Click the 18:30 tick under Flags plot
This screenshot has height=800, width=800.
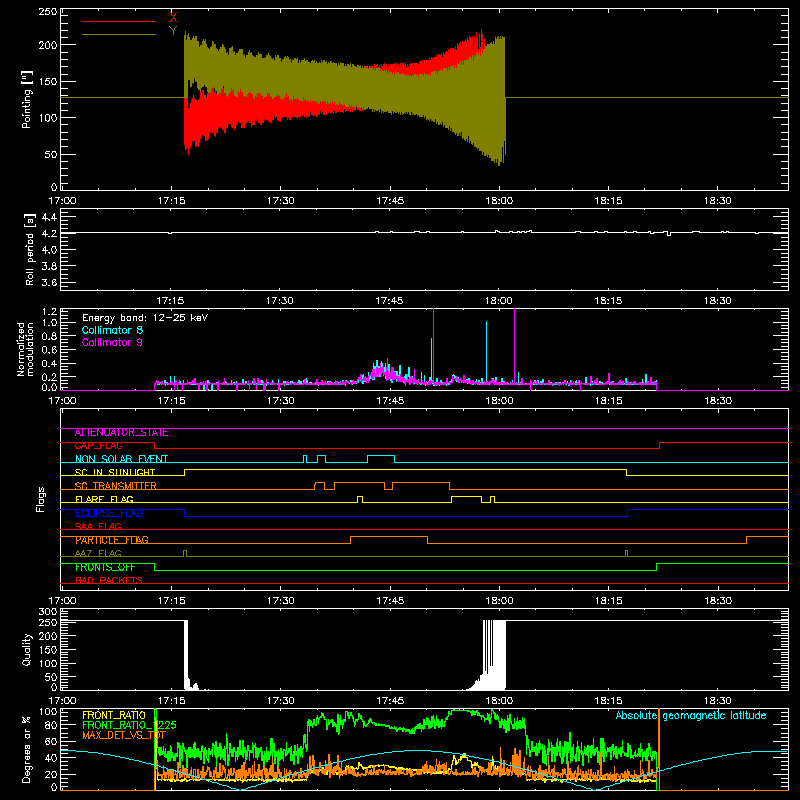(718, 601)
